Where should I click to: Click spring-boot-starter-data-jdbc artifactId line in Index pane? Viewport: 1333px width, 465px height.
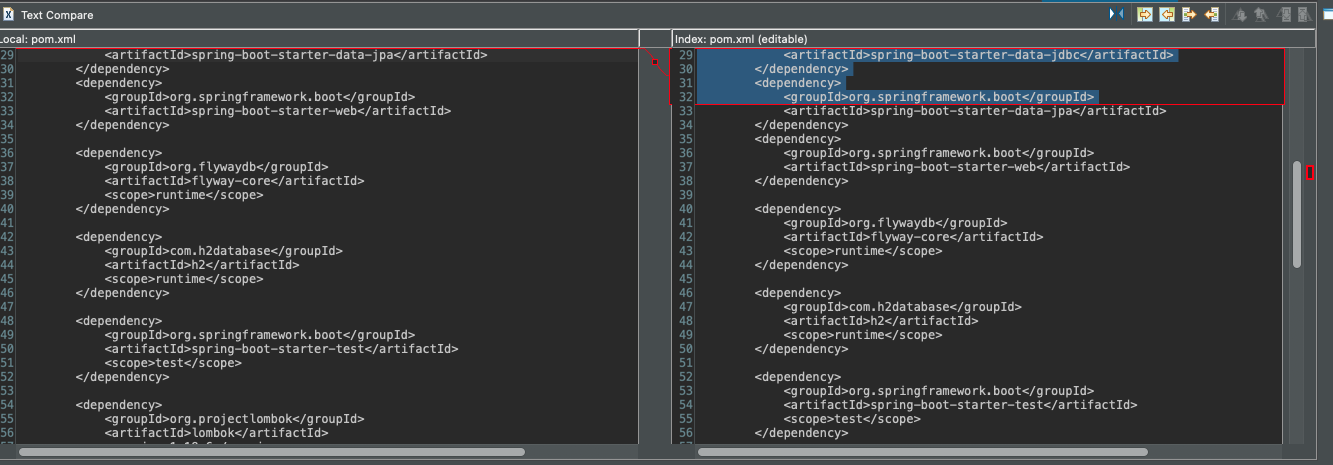tap(978, 55)
